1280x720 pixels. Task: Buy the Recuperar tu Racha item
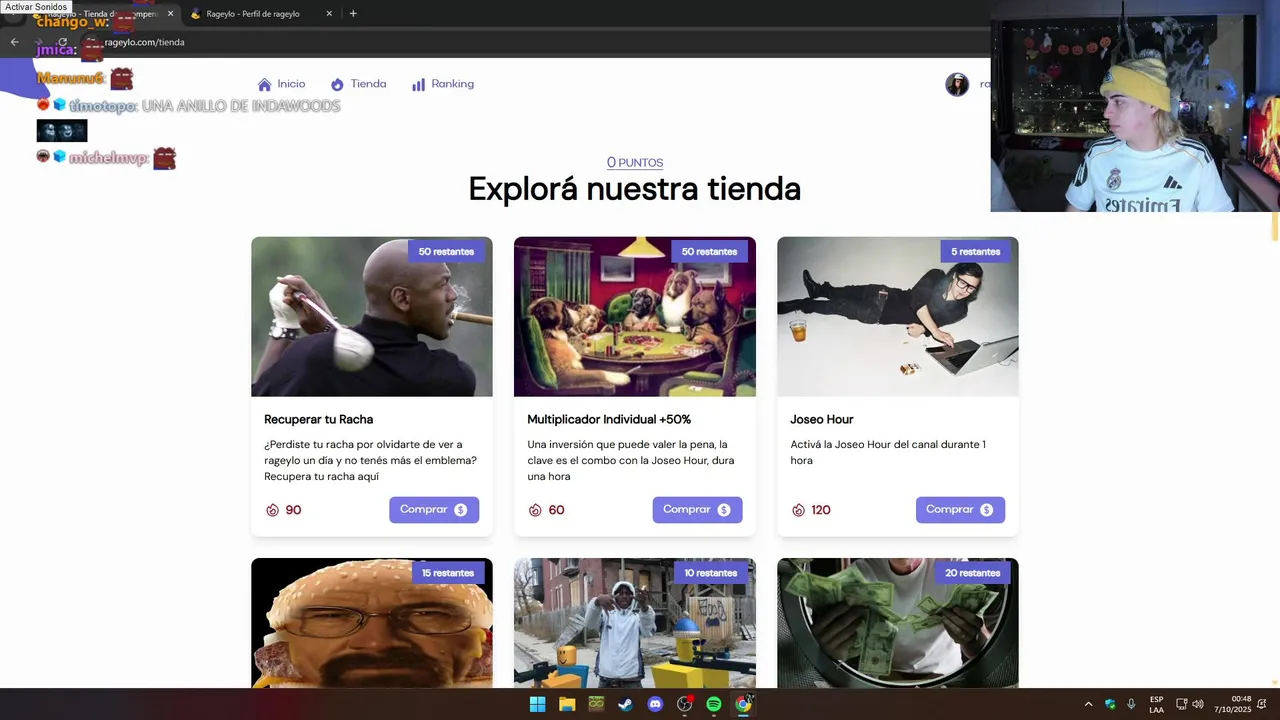click(434, 510)
